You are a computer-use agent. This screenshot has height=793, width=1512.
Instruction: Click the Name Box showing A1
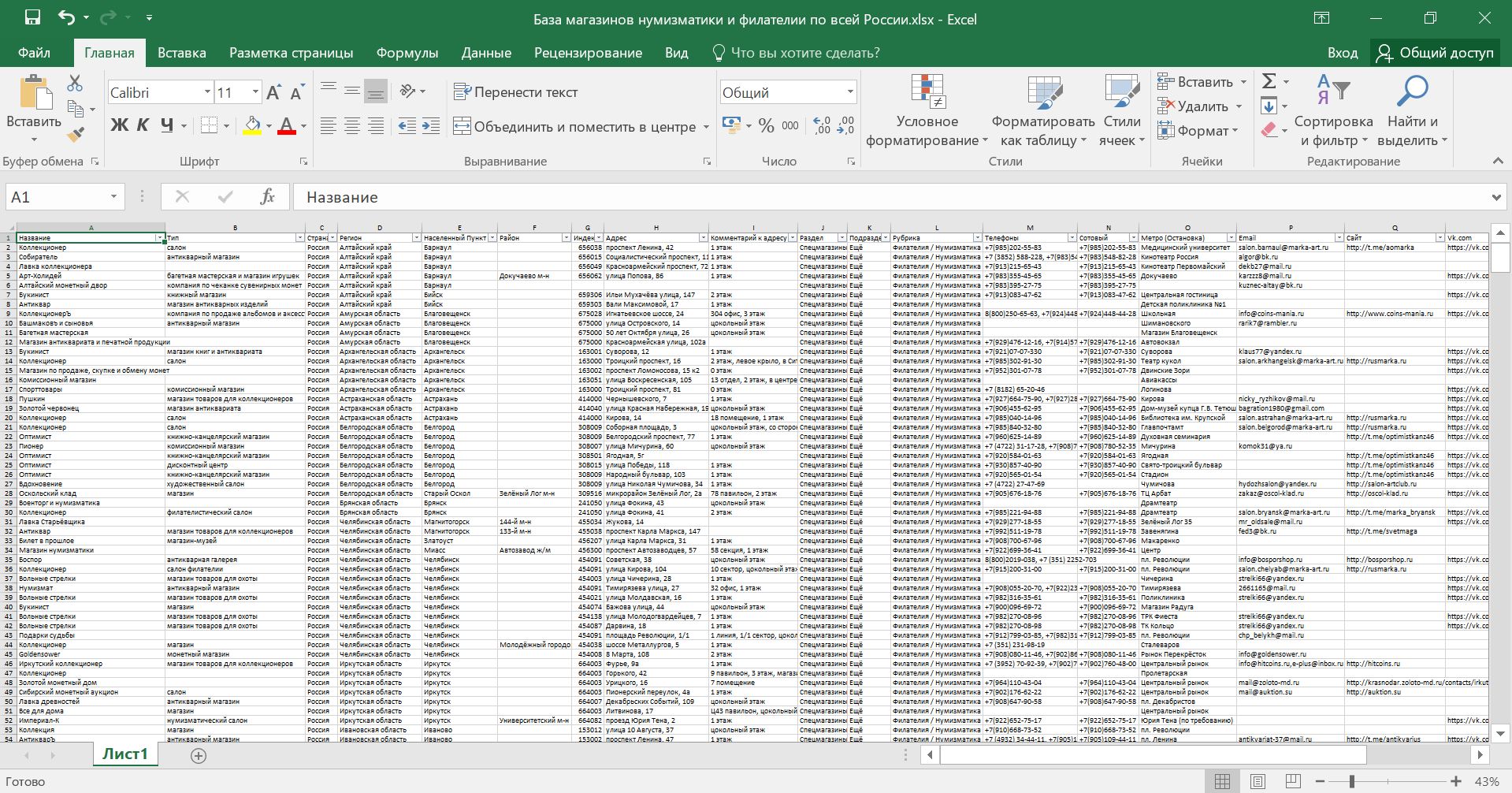click(x=55, y=197)
